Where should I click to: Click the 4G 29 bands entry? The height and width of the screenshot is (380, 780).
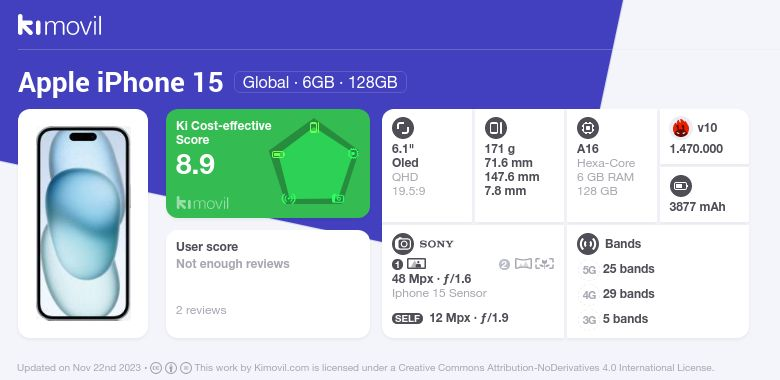pos(618,294)
